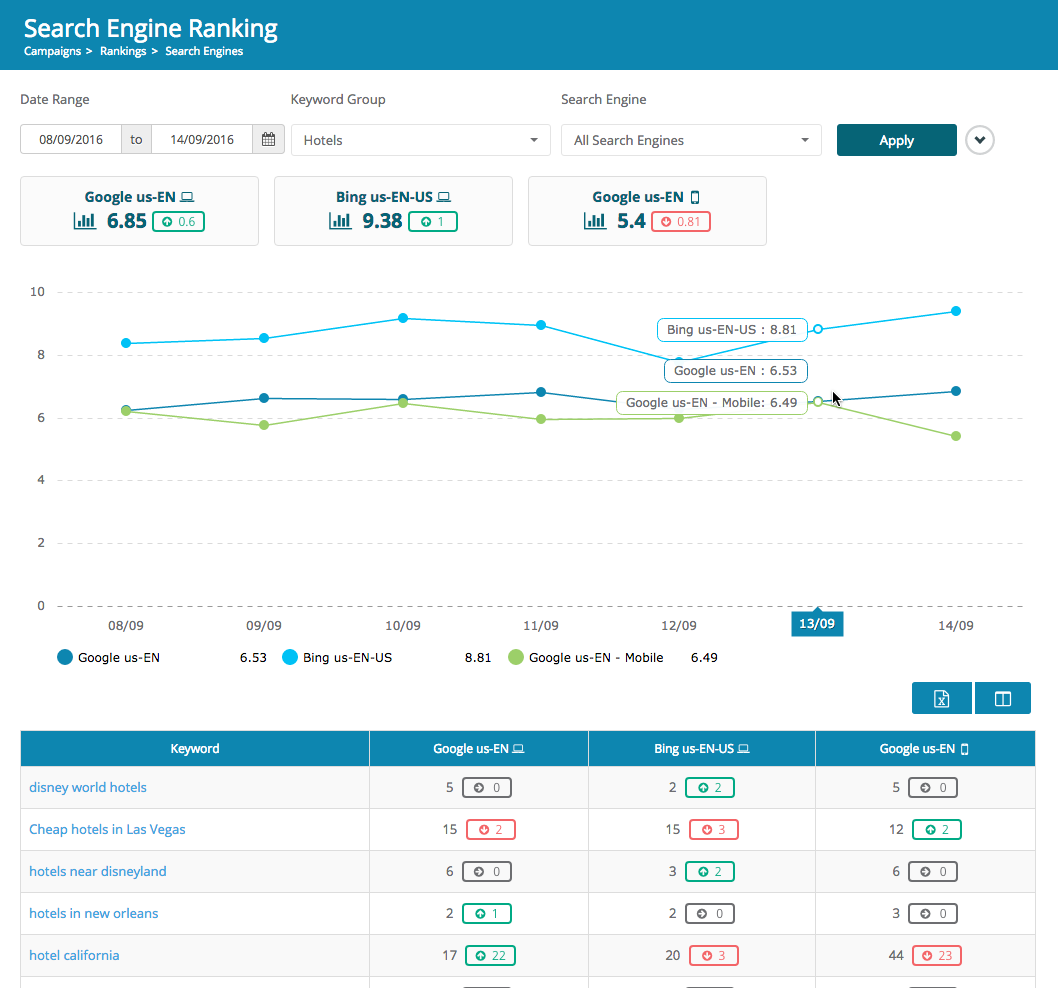Screen dimensions: 1058x988
Task: Click the Excel export icon button
Action: point(941,699)
